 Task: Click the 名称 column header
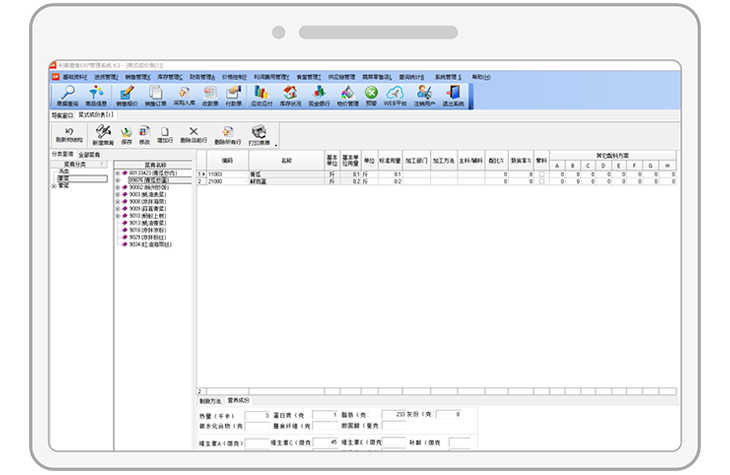pyautogui.click(x=286, y=160)
